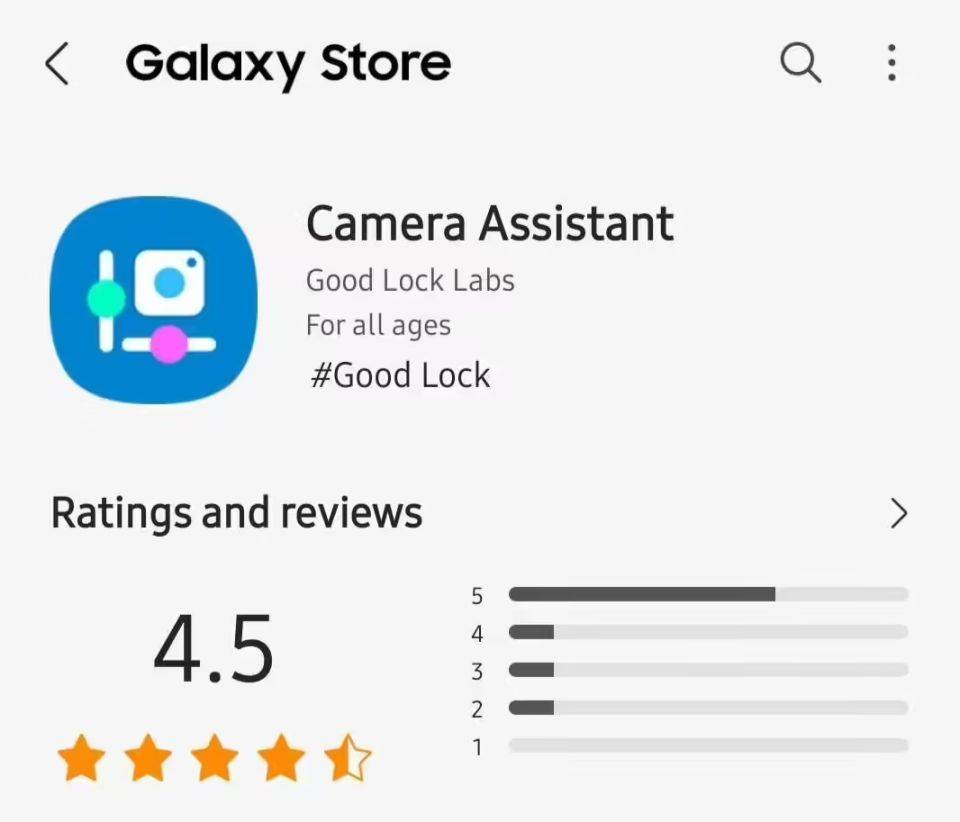Tap the half-filled fifth star

pos(348,758)
